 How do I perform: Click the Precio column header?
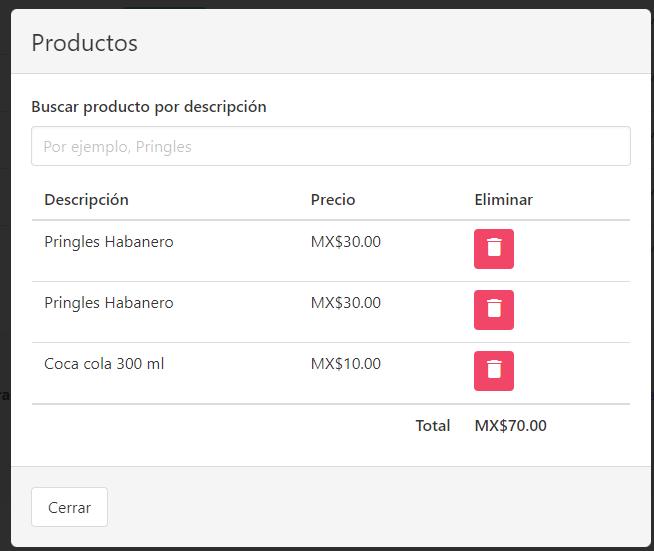(x=333, y=200)
